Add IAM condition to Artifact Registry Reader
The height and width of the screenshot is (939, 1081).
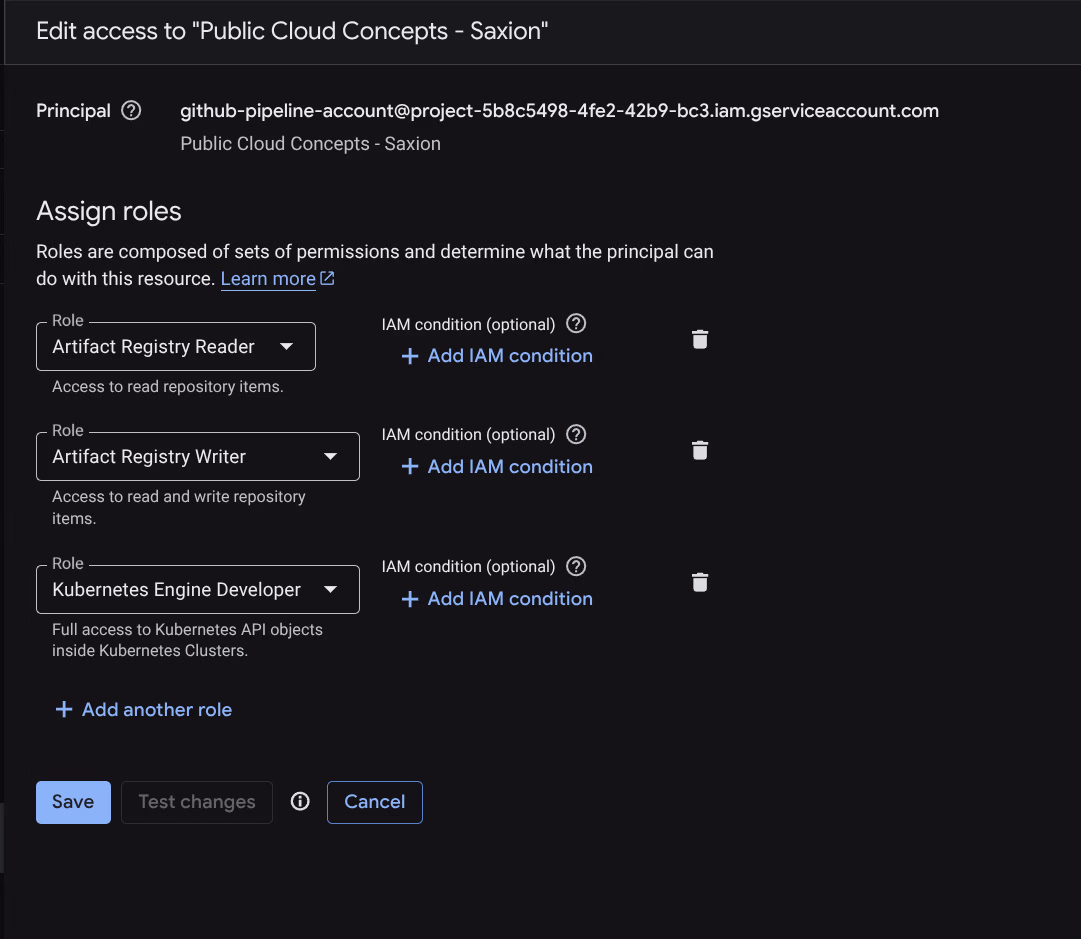coord(495,355)
